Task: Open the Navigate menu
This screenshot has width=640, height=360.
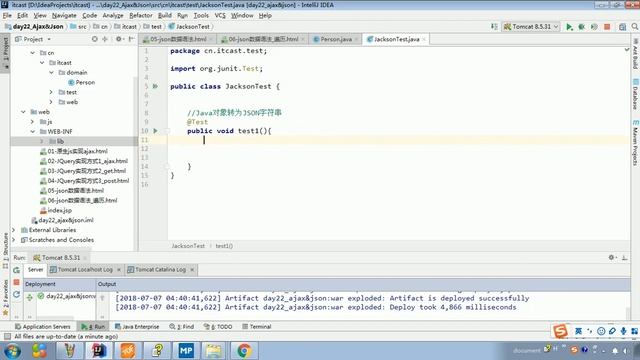Action: pyautogui.click(x=64, y=16)
